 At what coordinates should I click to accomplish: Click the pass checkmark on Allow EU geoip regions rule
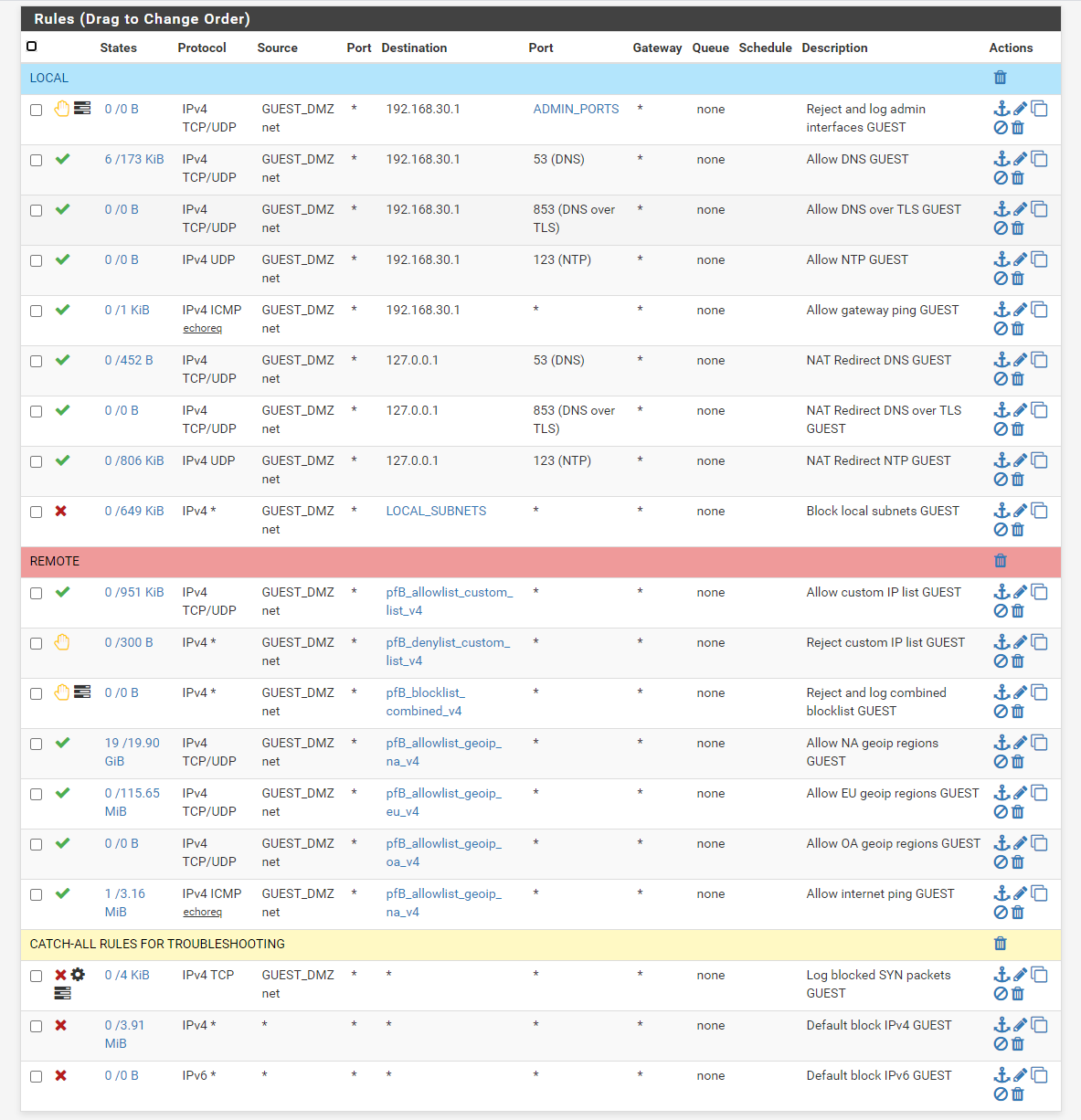click(62, 793)
